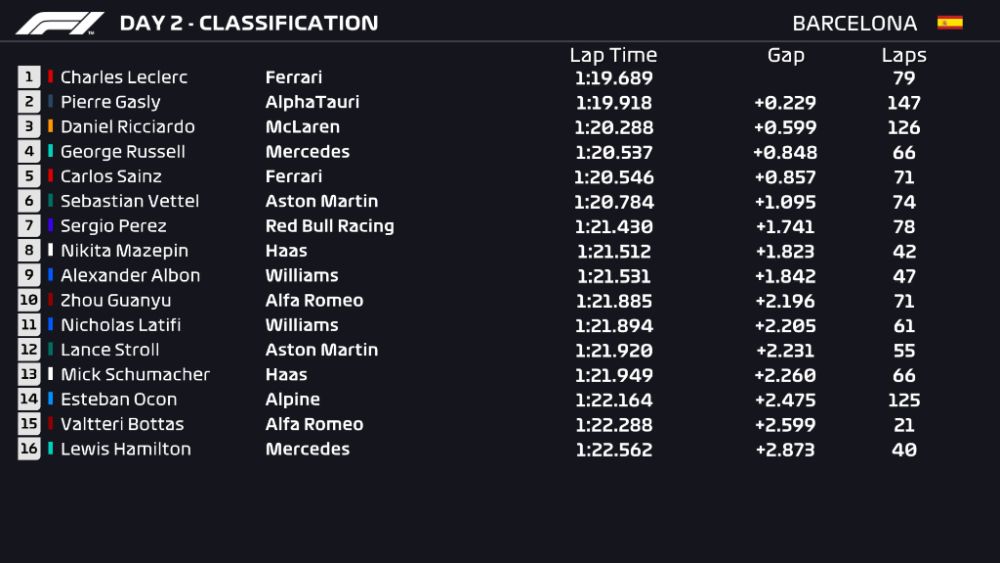Click Esteban Ocon's gap +2.475
Image resolution: width=1000 pixels, height=563 pixels.
(785, 400)
